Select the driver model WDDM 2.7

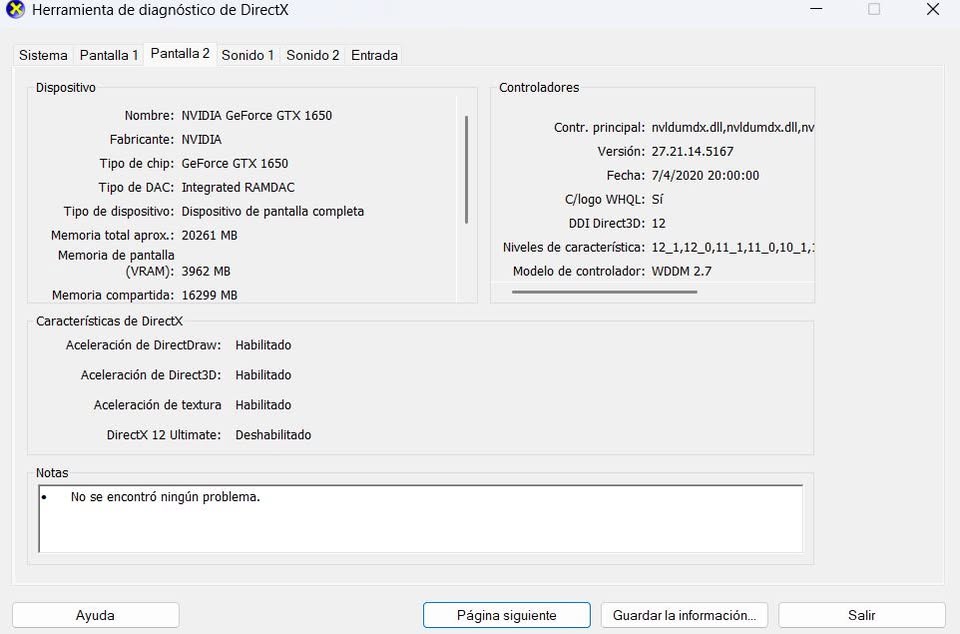(x=681, y=271)
